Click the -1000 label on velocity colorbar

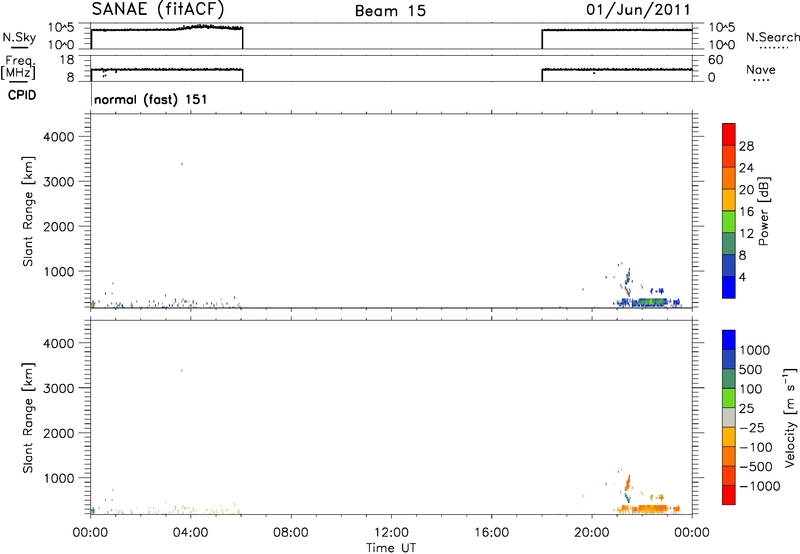(759, 486)
